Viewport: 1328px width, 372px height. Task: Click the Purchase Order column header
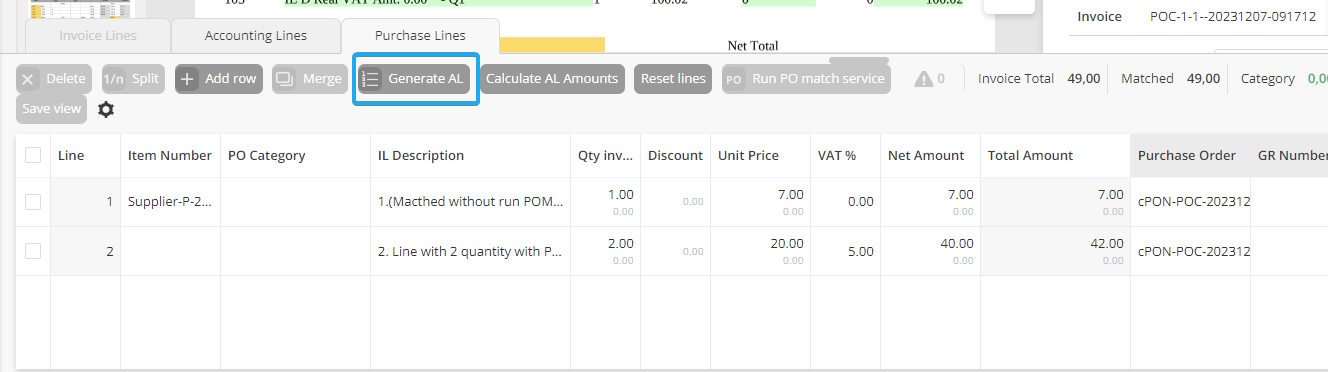point(1190,155)
